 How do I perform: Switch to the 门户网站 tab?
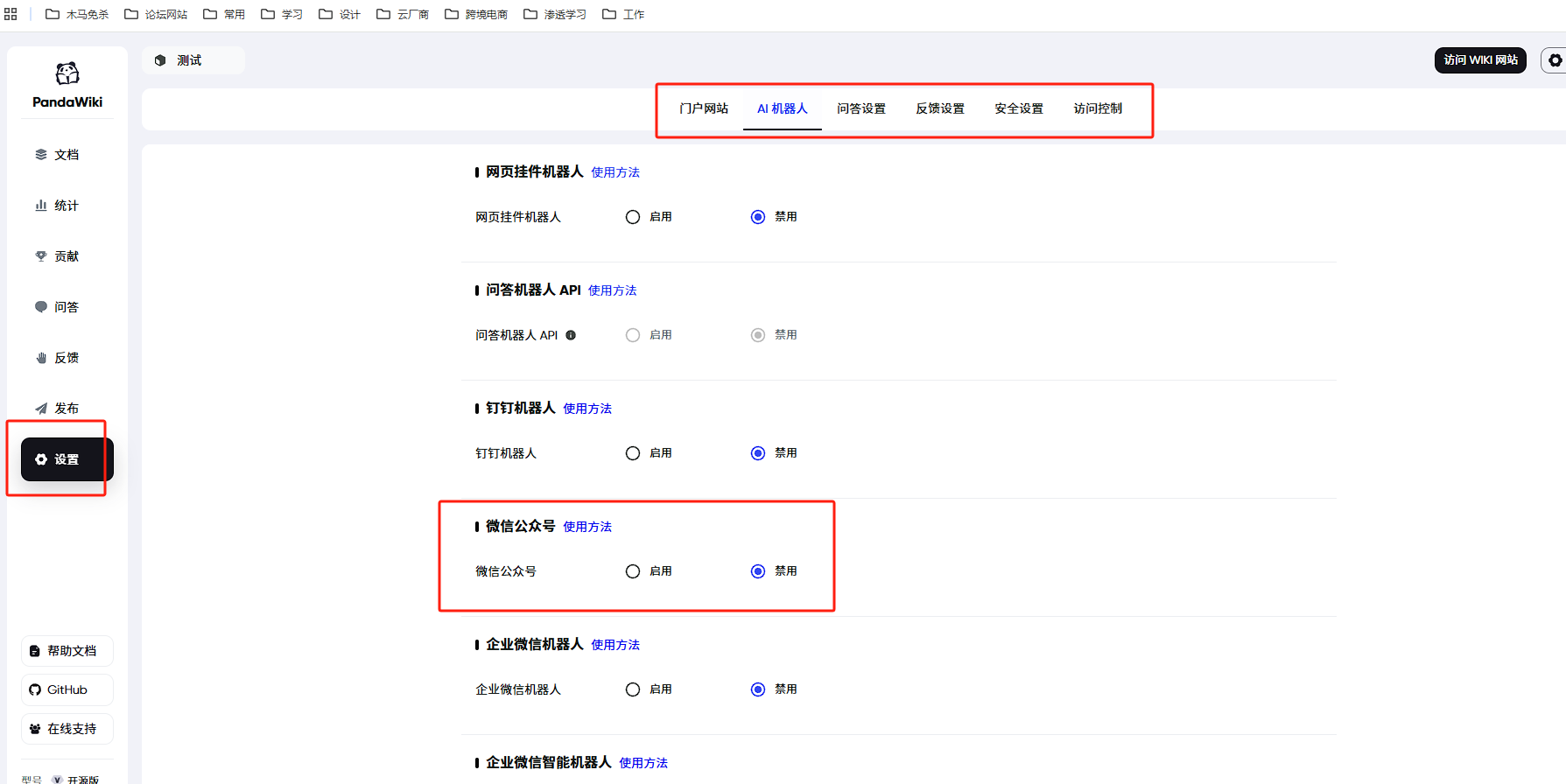pyautogui.click(x=704, y=108)
